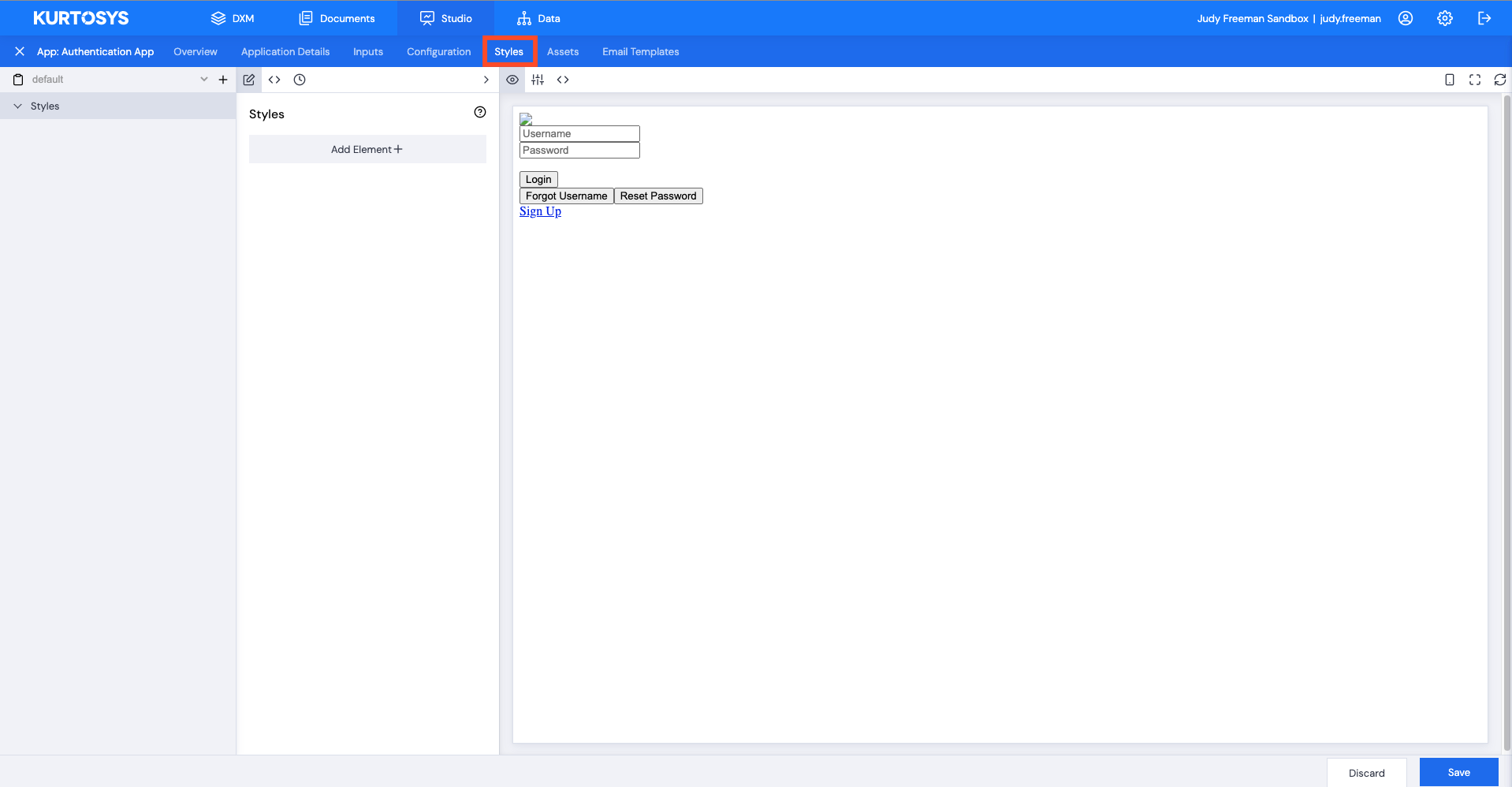Open the version history clock icon

pos(300,79)
